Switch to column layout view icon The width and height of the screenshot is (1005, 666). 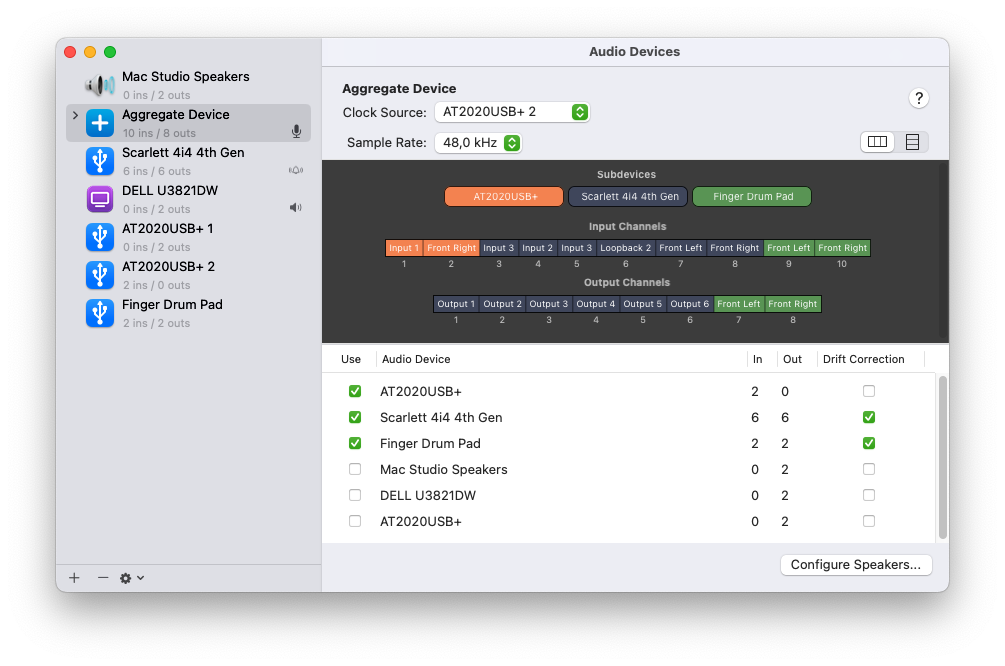tap(878, 142)
